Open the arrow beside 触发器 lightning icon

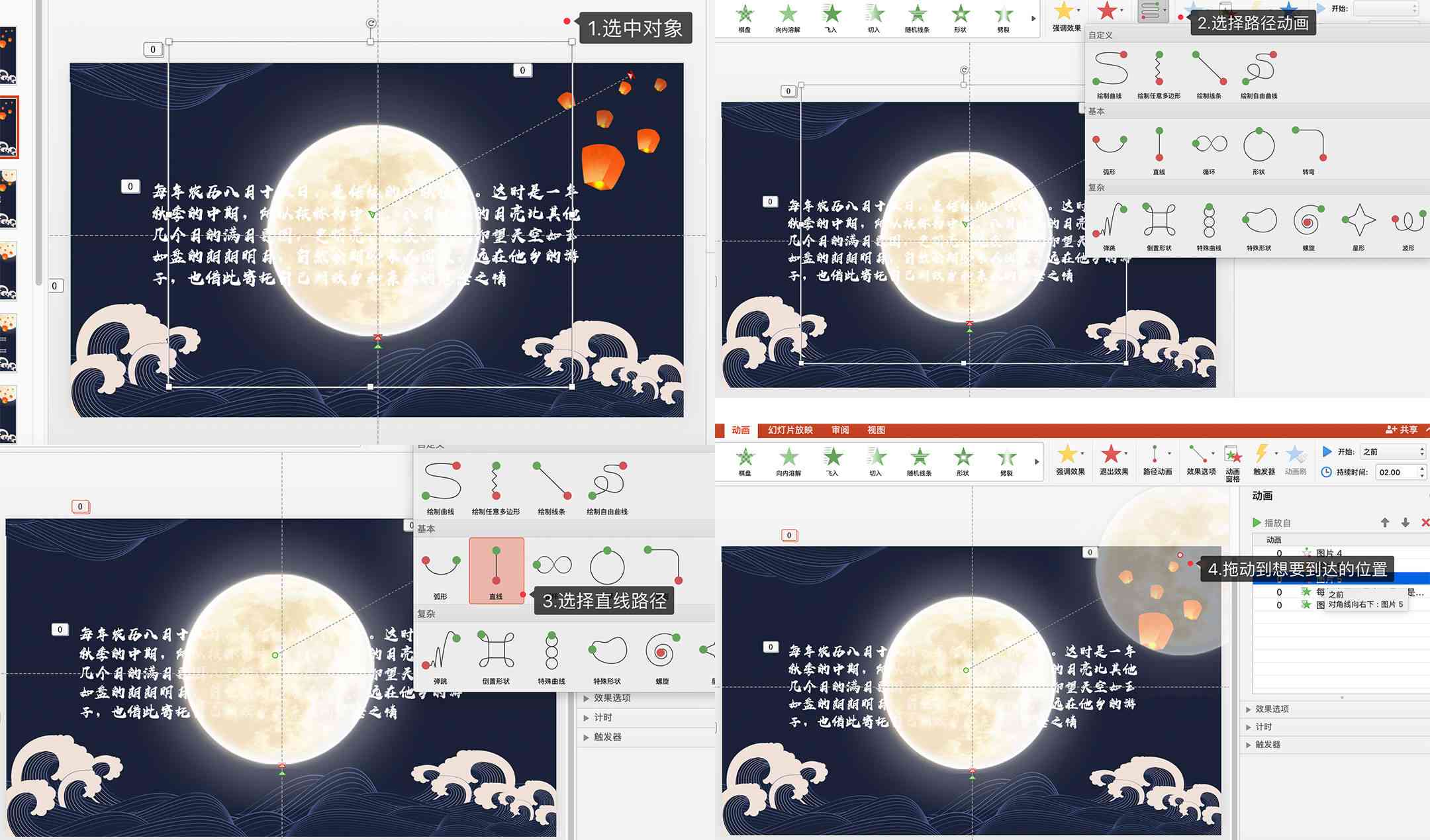[x=1276, y=453]
